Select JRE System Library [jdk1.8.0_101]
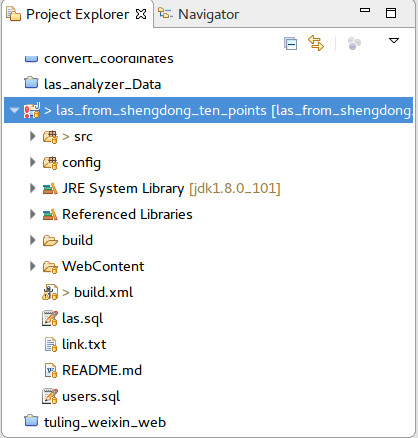Screen dimensions: 418x438 click(x=171, y=188)
